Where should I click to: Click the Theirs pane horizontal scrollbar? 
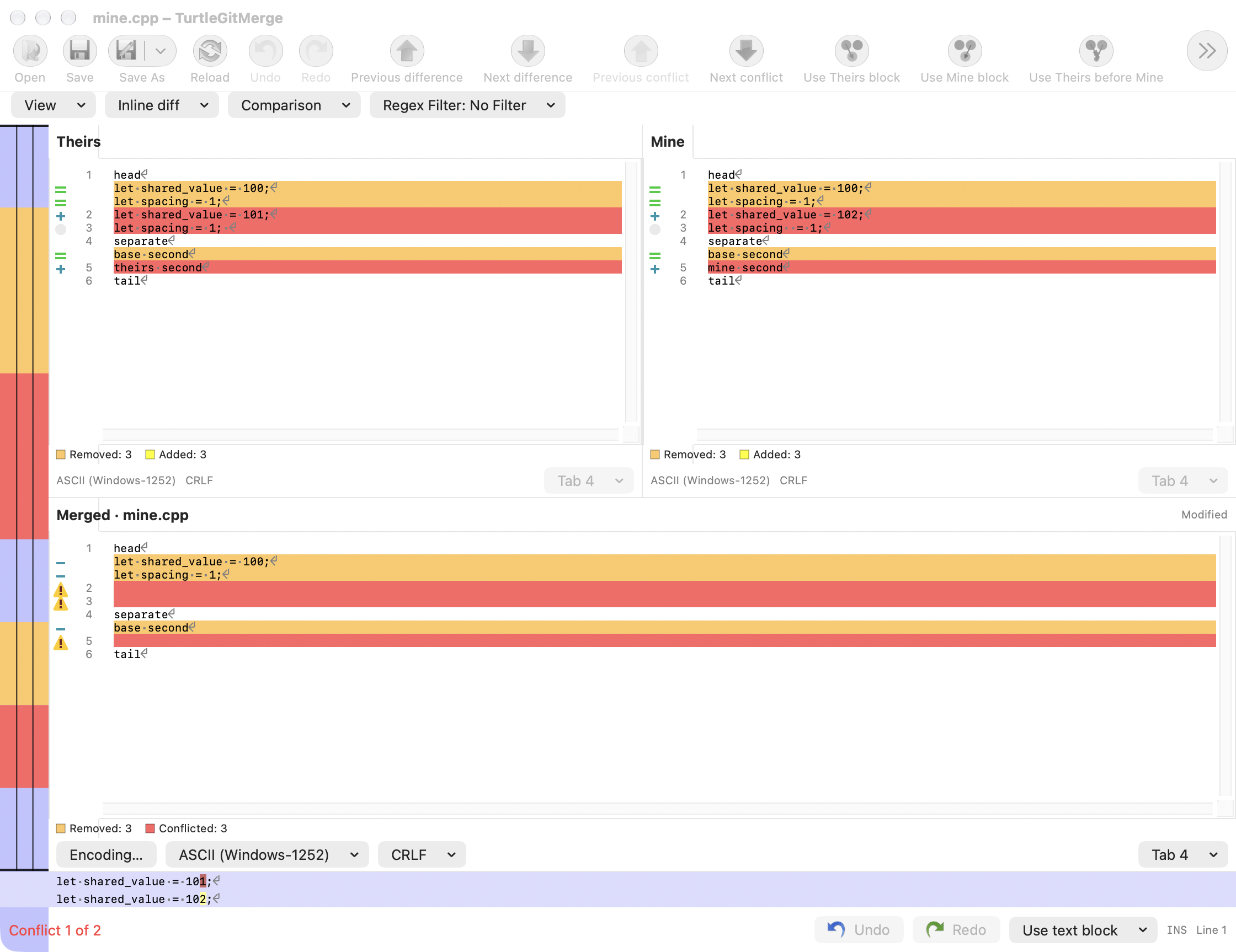click(360, 435)
